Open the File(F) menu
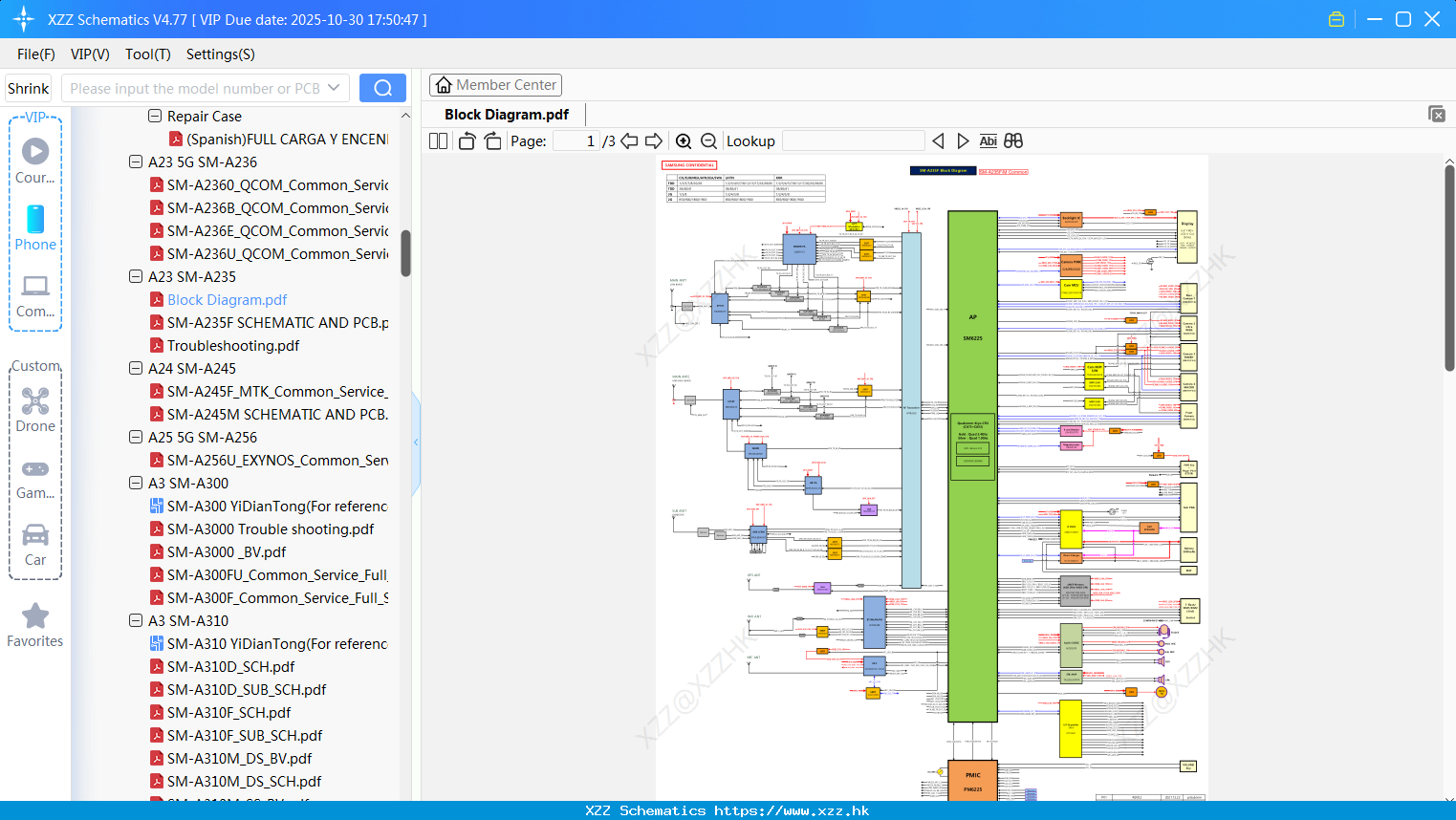 pos(36,54)
